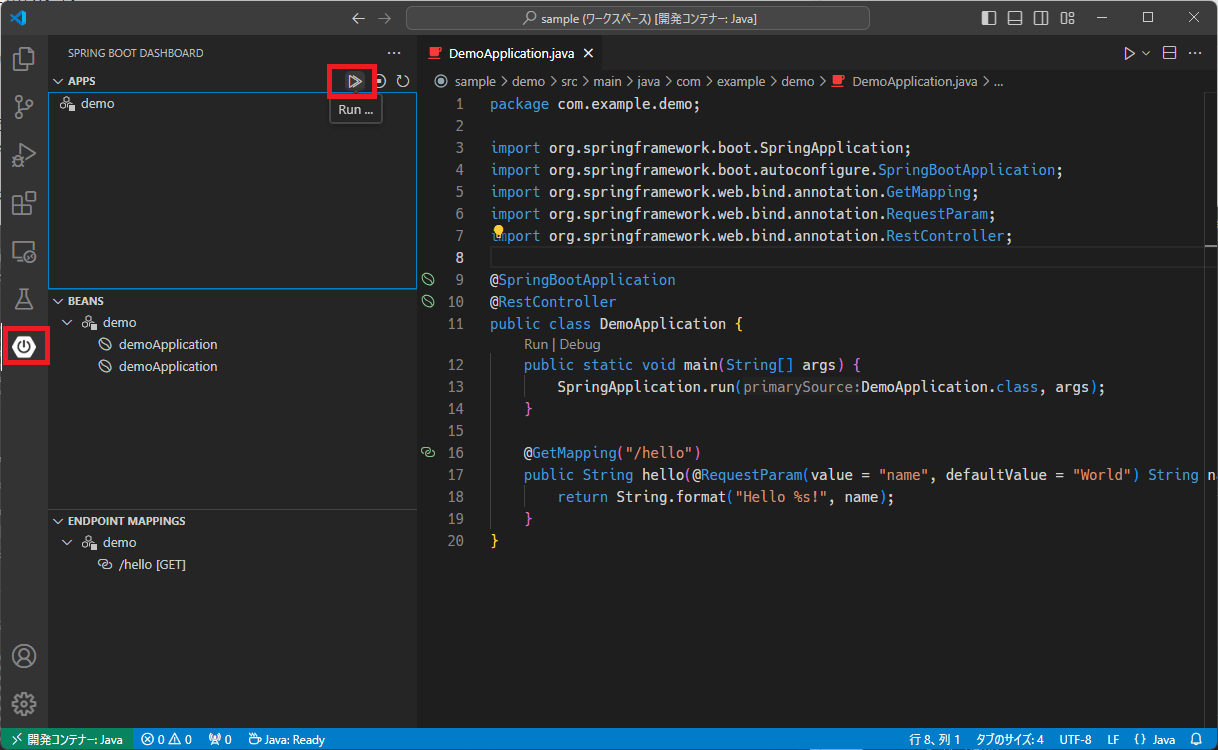Toggle bottom panel visibility
The height and width of the screenshot is (750, 1218).
click(1015, 18)
